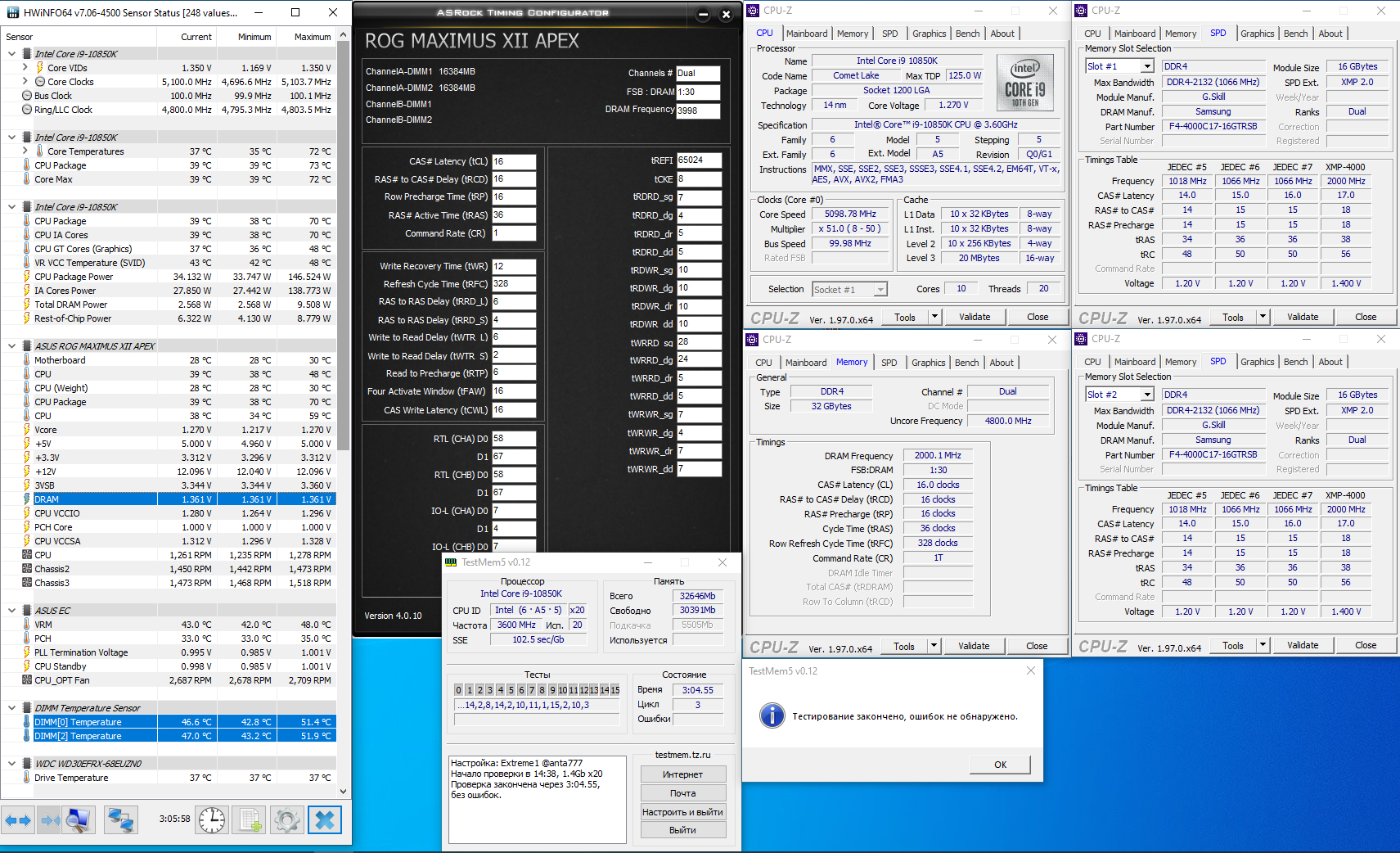Collapse the ASUS EC sensor group

(x=11, y=611)
